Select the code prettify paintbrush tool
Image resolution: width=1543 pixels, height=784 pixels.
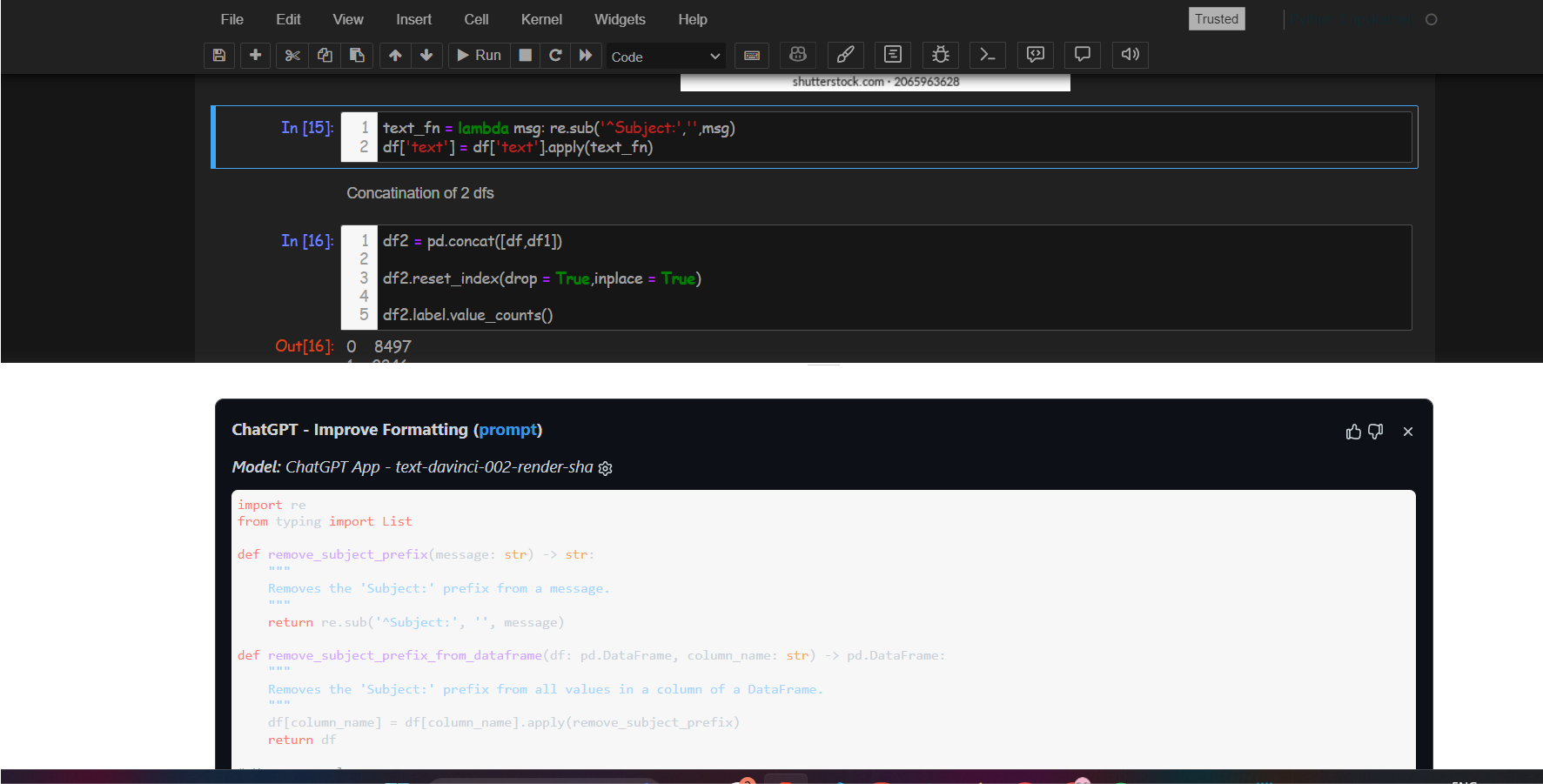click(844, 55)
